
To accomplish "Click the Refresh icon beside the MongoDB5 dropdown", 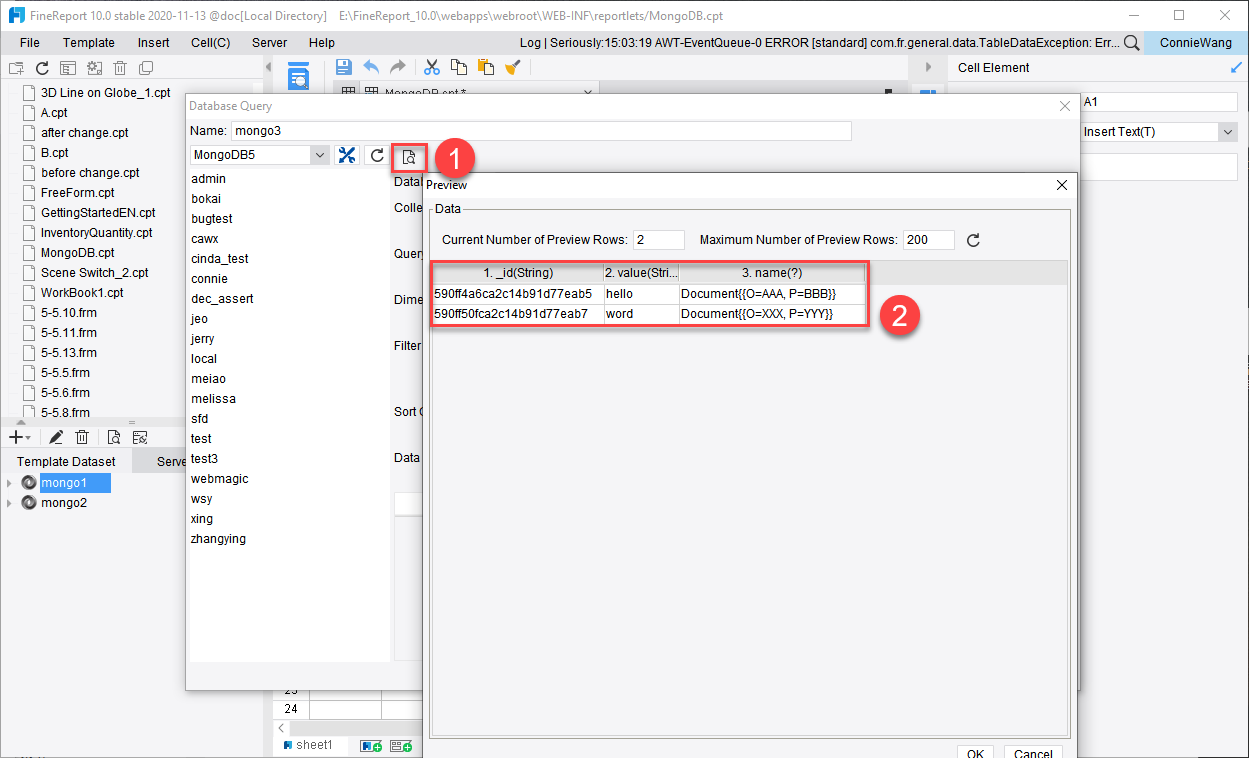I will 377,155.
